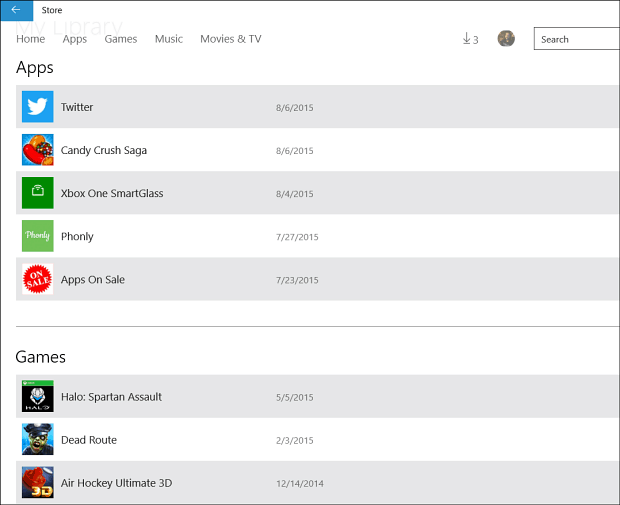
Task: Open the Air Hockey Ultimate 3D title
Action: 116,483
